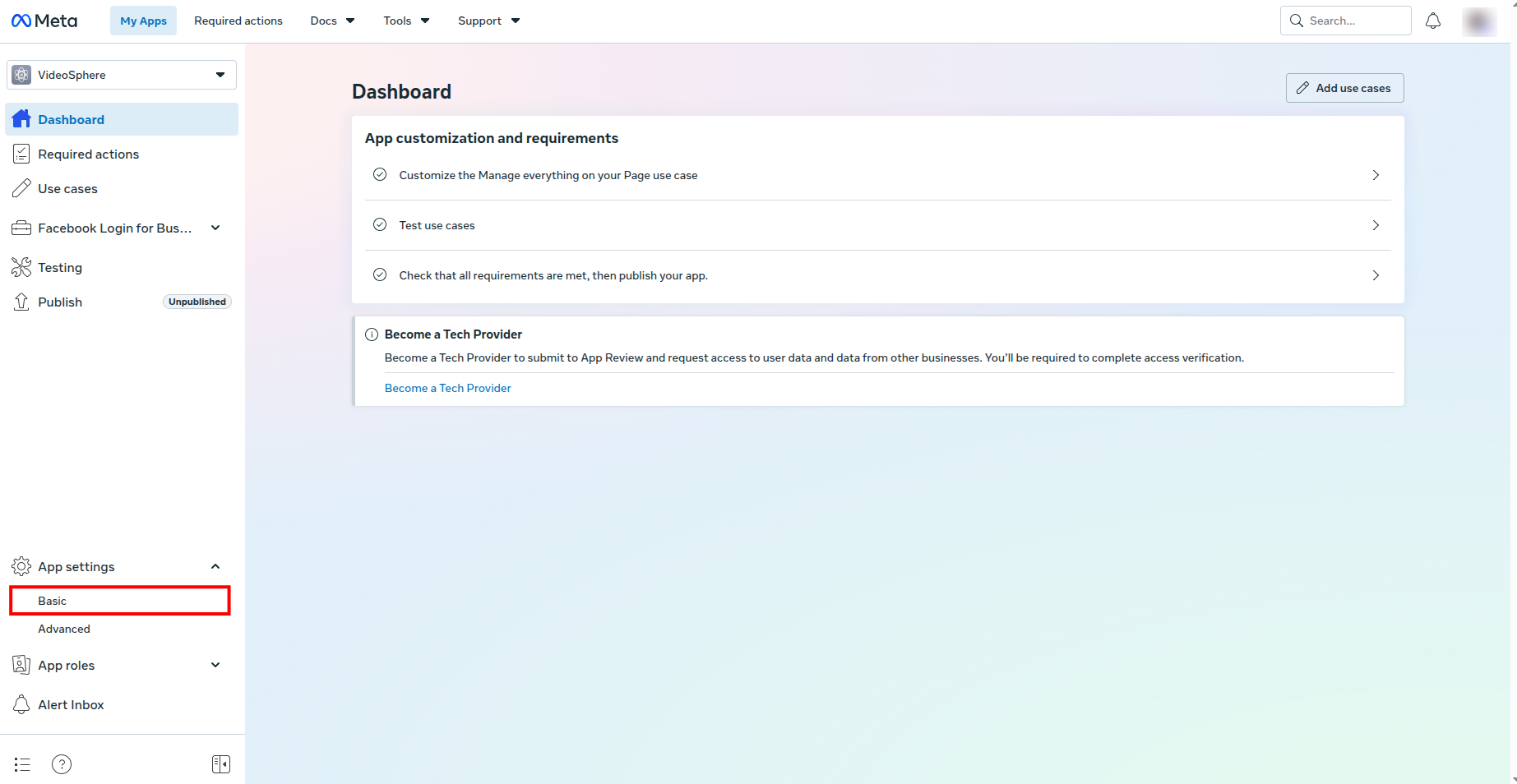Click App customization and requirements heading

pyautogui.click(x=492, y=138)
